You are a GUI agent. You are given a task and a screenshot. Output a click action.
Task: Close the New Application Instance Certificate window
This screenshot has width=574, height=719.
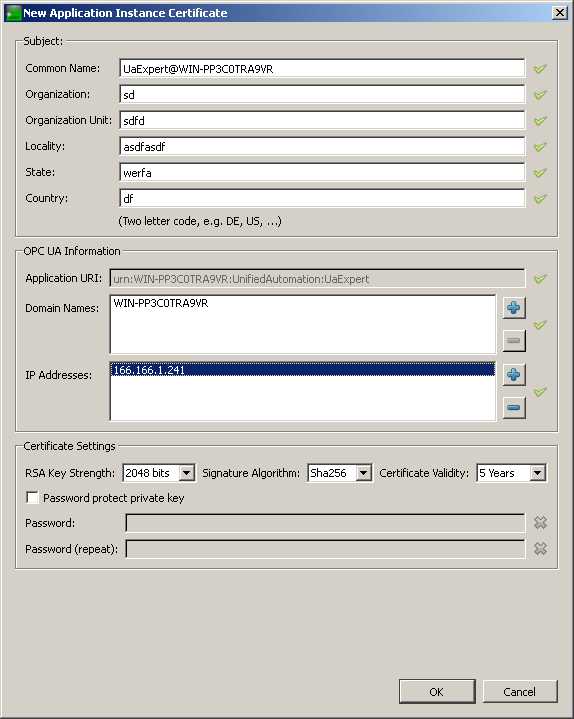(x=560, y=13)
